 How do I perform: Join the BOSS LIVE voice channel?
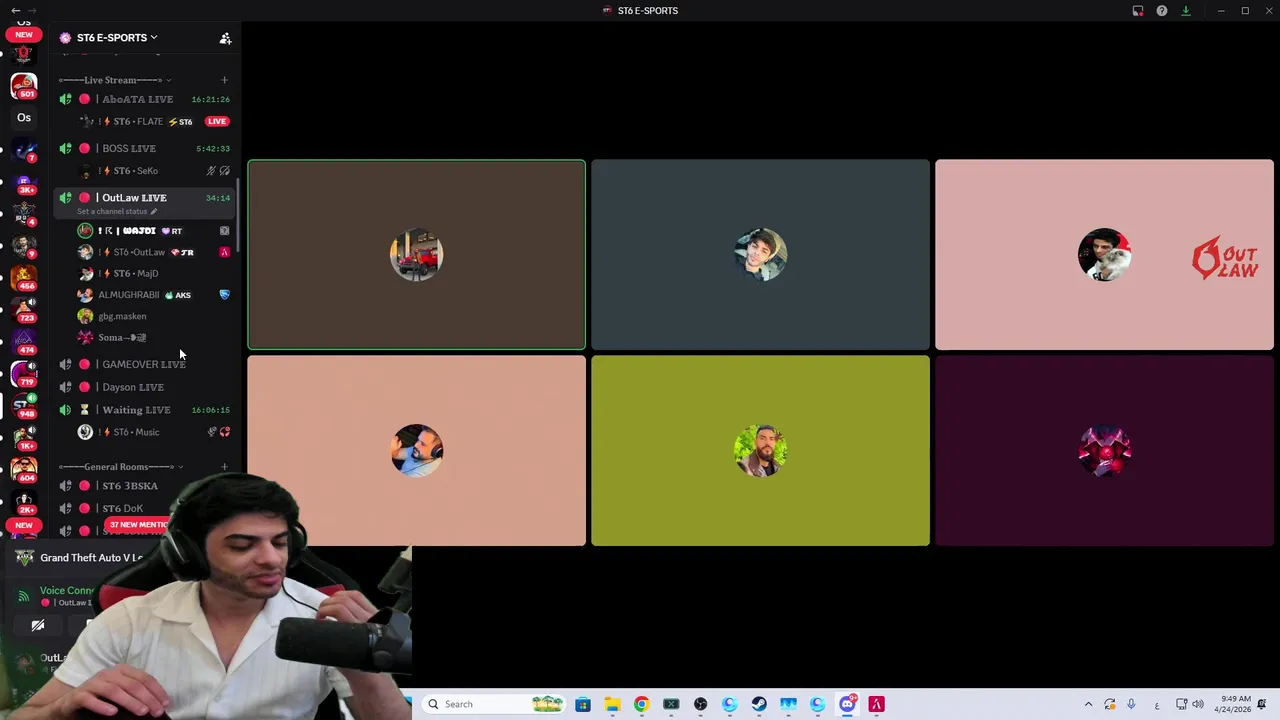click(x=145, y=148)
